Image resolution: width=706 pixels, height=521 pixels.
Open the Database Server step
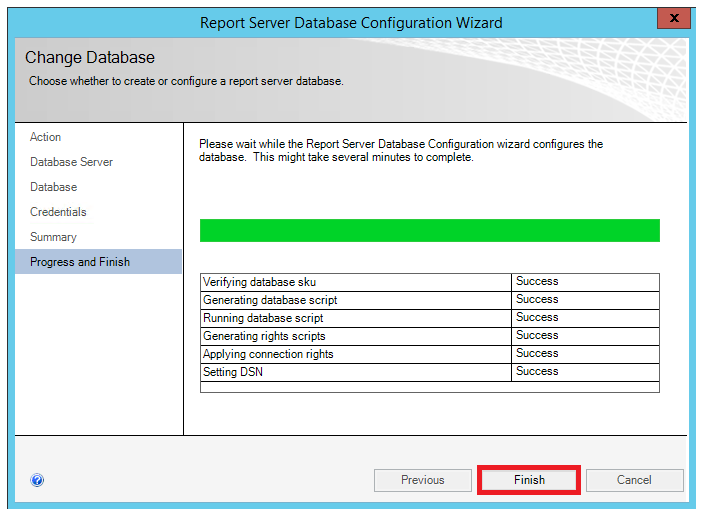tap(71, 162)
